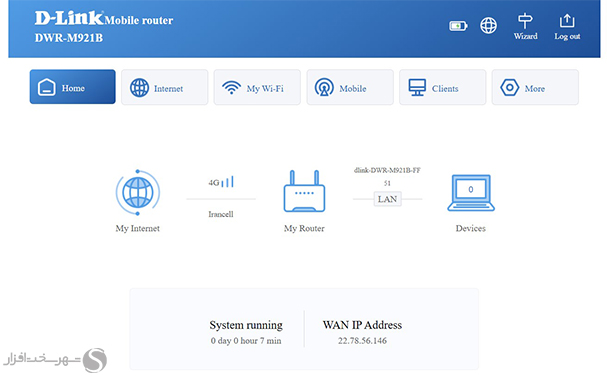Viewport: 607px width, 376px height.
Task: Click the D-Link logo
Action: coord(69,18)
